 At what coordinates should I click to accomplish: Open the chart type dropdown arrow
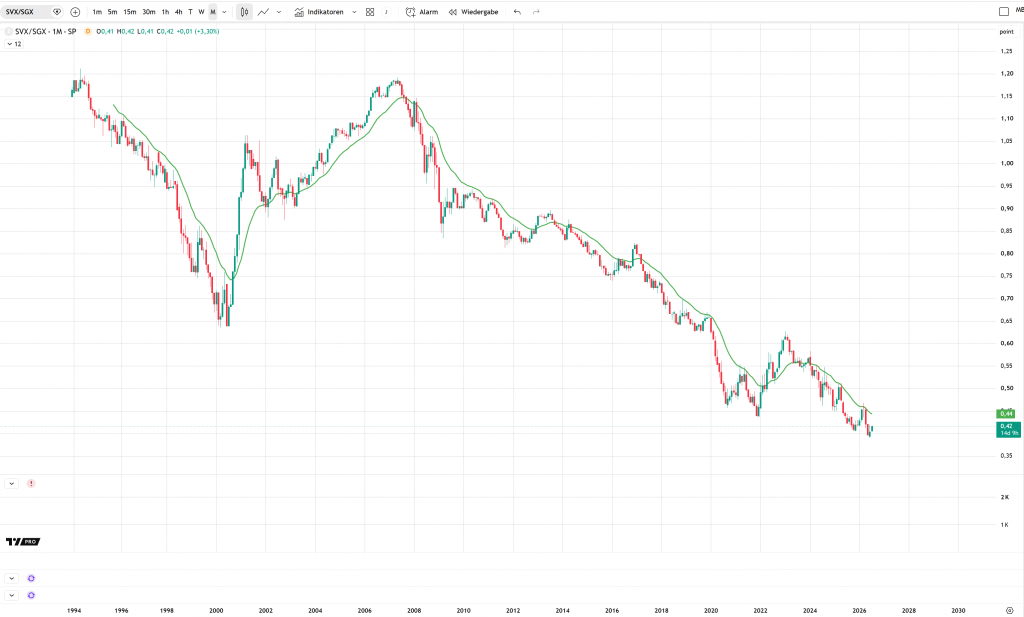(x=279, y=12)
